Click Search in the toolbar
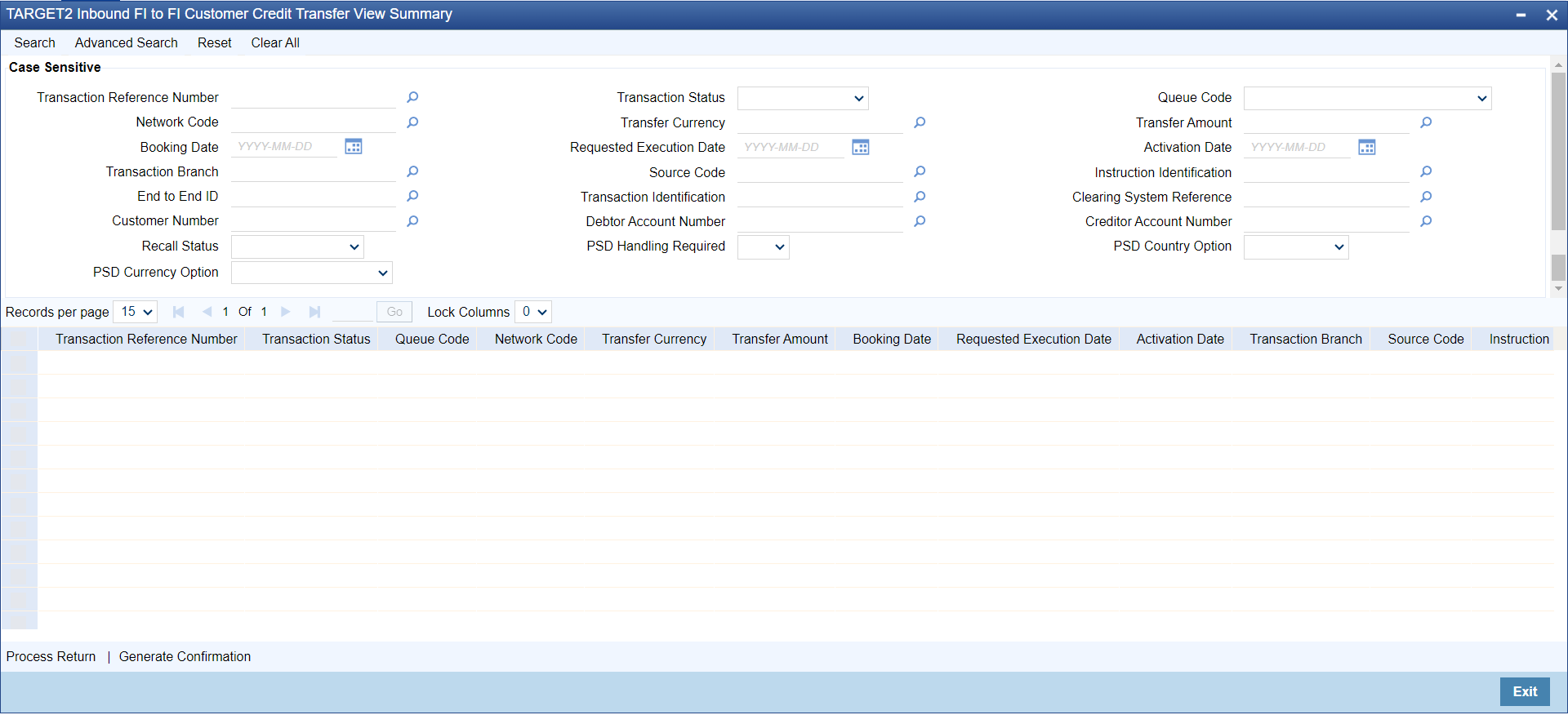The image size is (1568, 715). (35, 43)
